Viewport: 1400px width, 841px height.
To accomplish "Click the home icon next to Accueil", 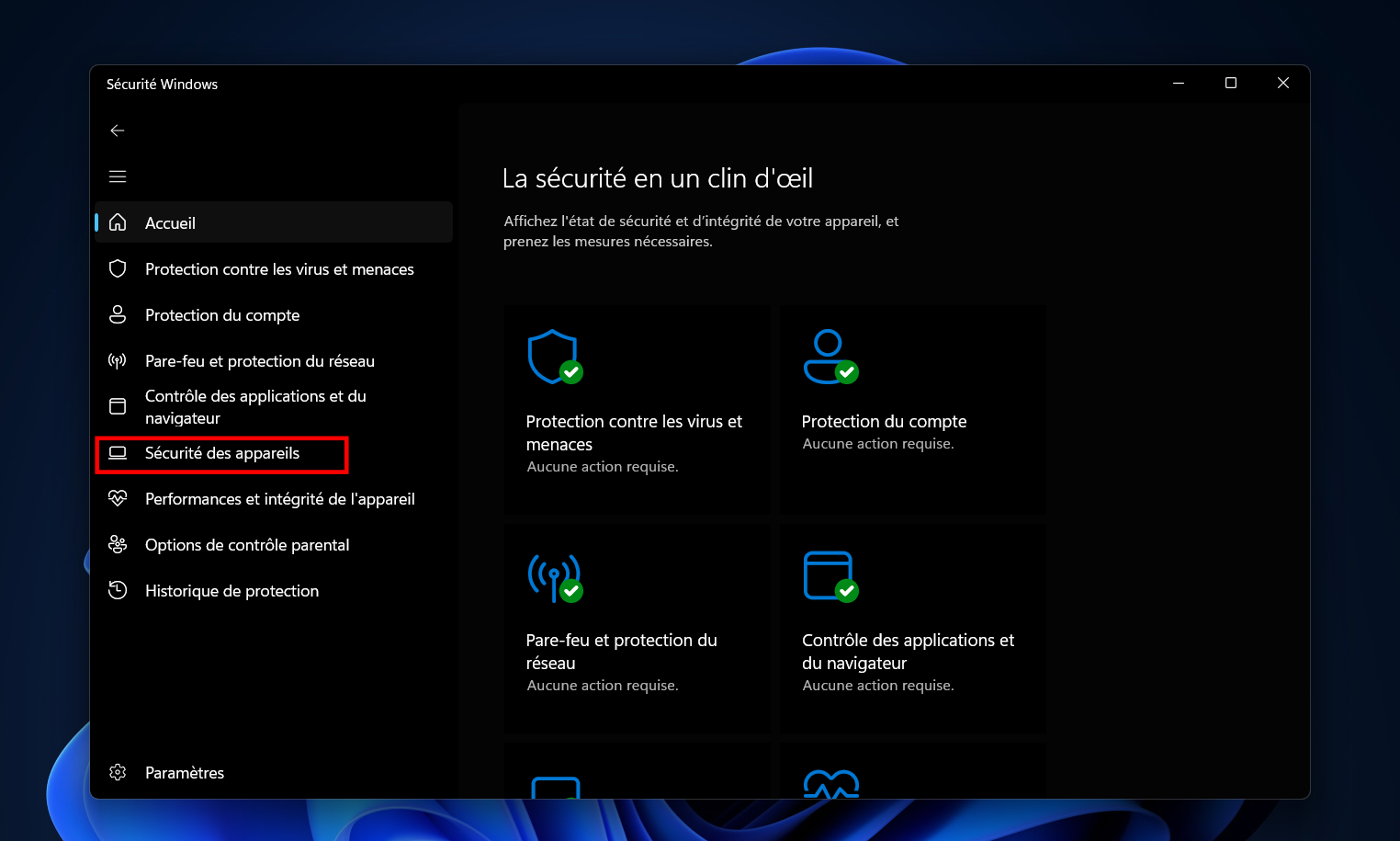I will (118, 222).
